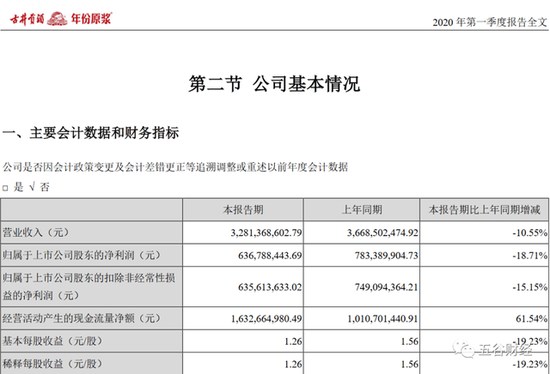
Task: Select the 上年同期 column header
Action: [x=362, y=210]
